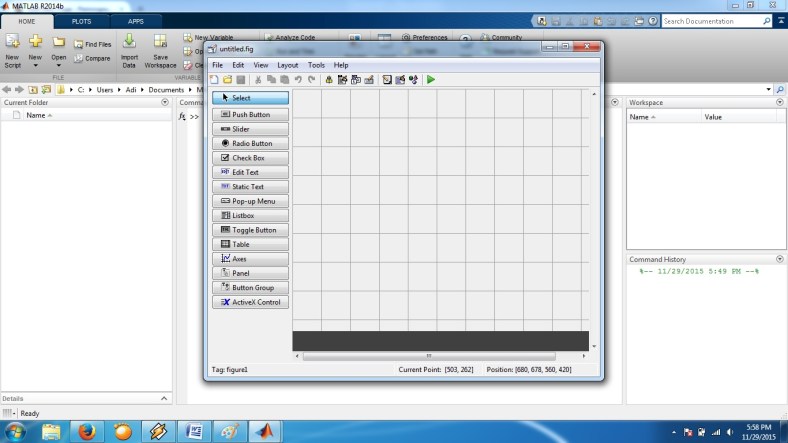The height and width of the screenshot is (443, 788).
Task: Open the Align Objects tool in GUIDE toolbar
Action: [329, 79]
